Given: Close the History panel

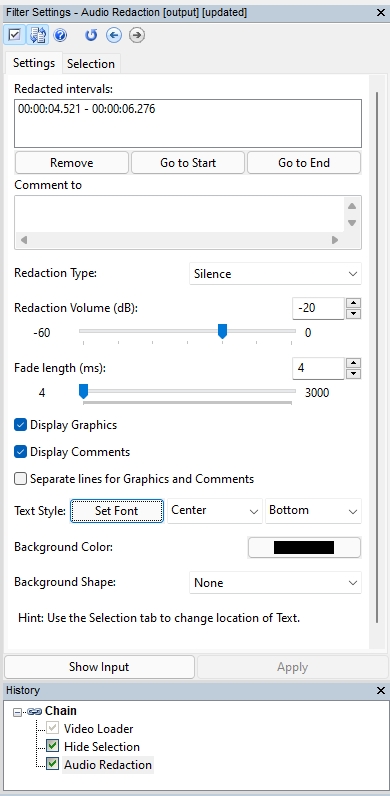Looking at the screenshot, I should tap(381, 690).
